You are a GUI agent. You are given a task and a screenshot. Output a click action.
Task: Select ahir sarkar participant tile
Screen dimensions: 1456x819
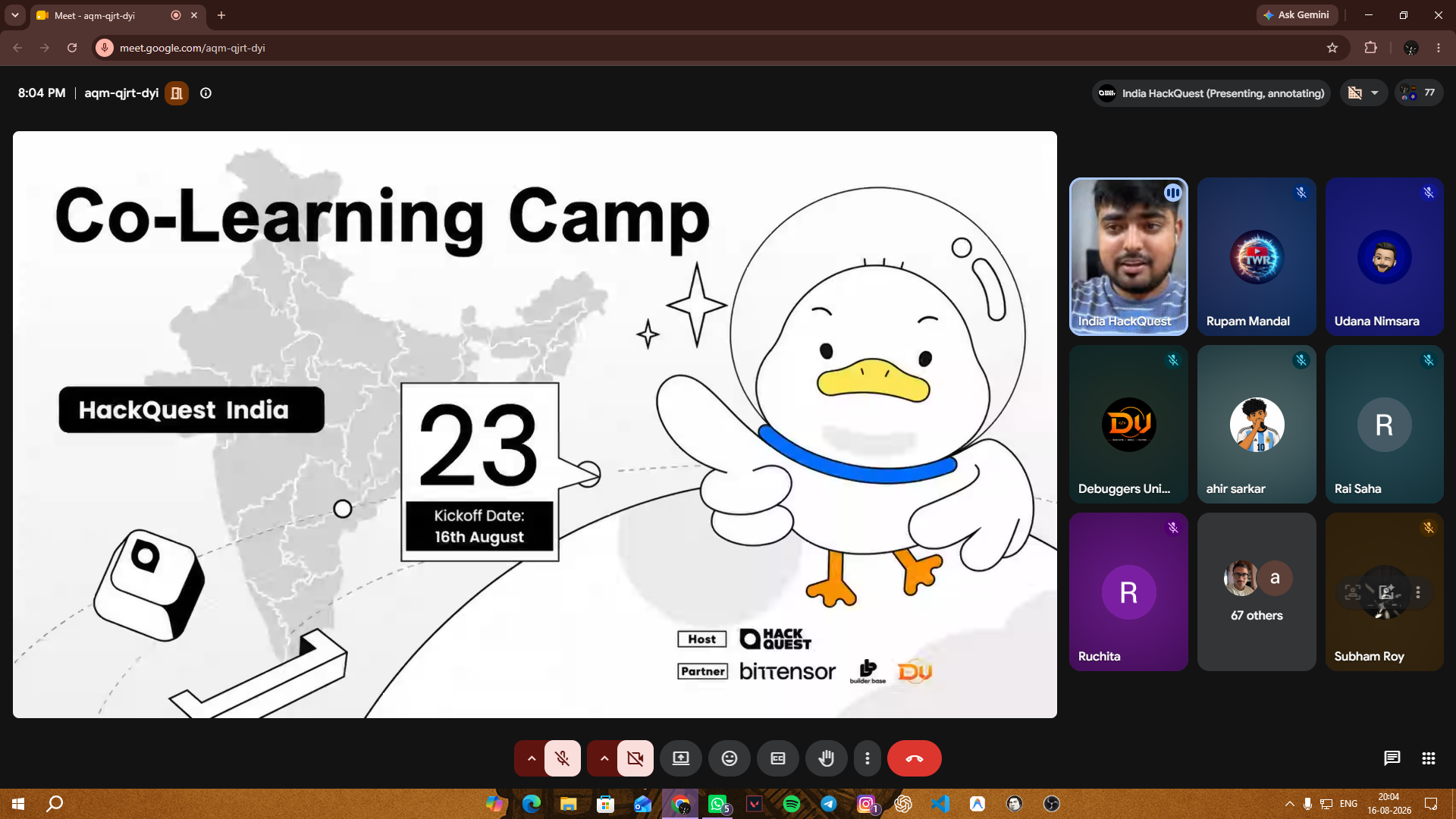point(1257,424)
